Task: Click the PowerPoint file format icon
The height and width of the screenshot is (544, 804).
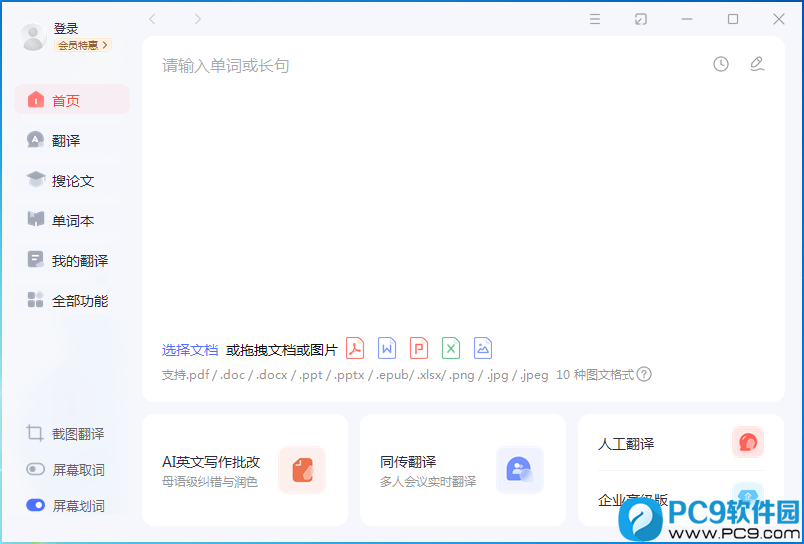Action: [419, 348]
